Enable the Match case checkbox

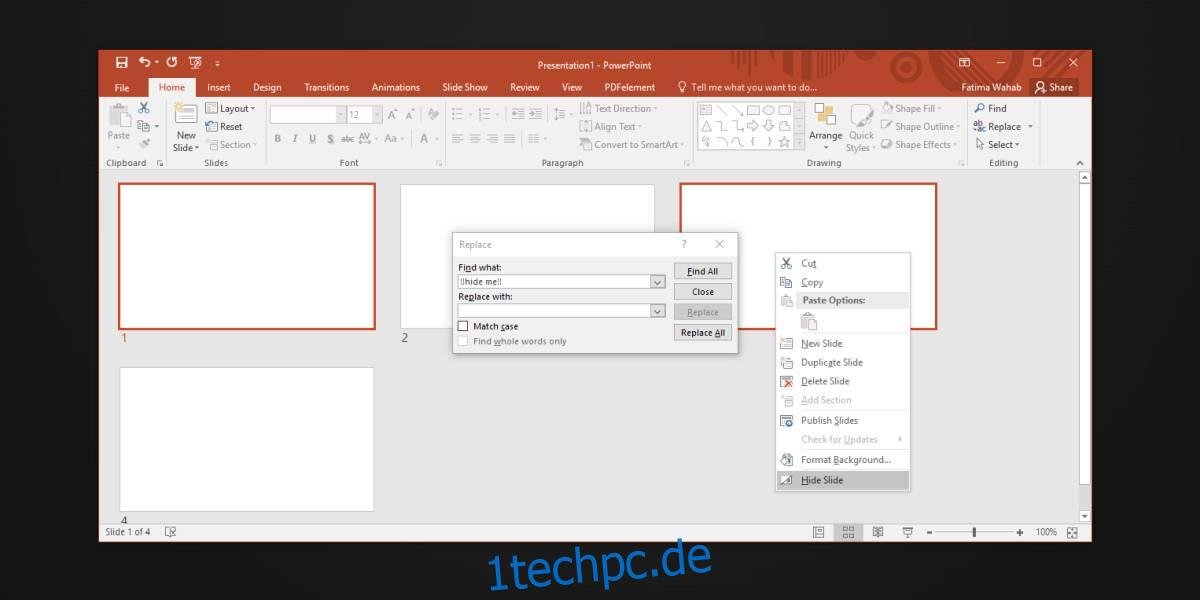[463, 326]
